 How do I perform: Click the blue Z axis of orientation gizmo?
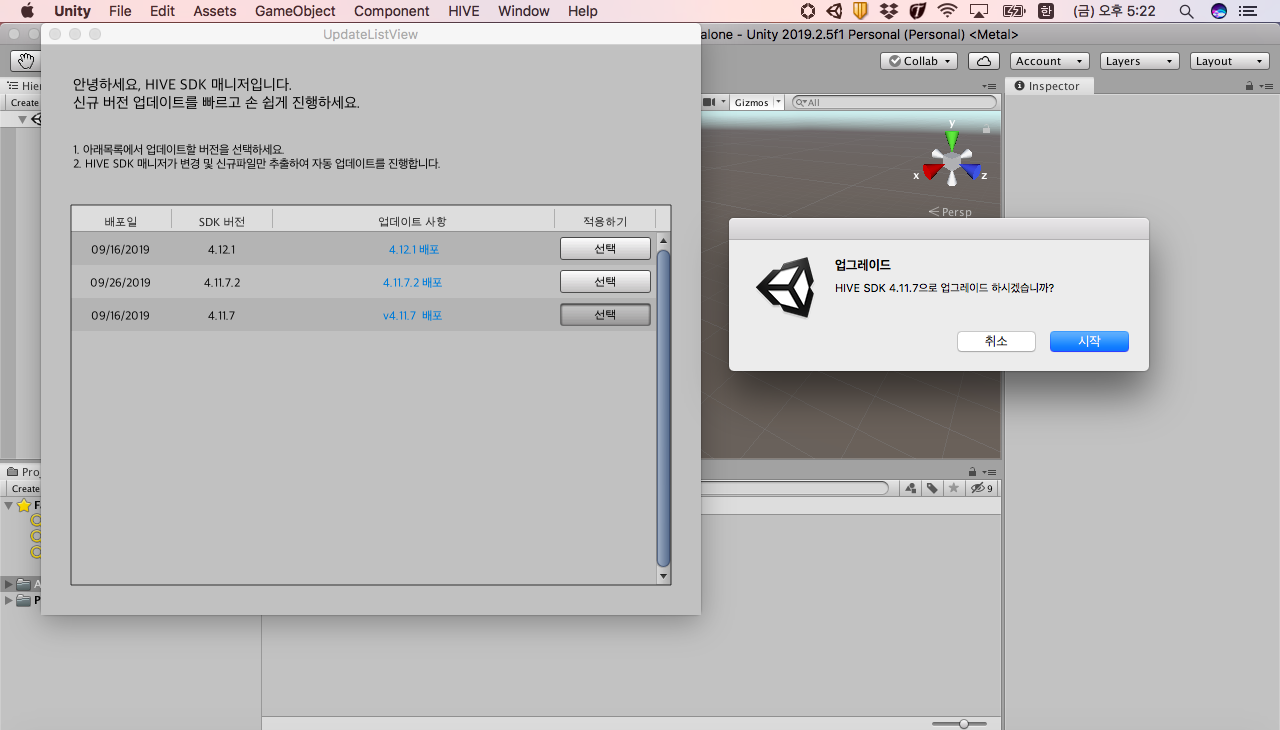973,171
